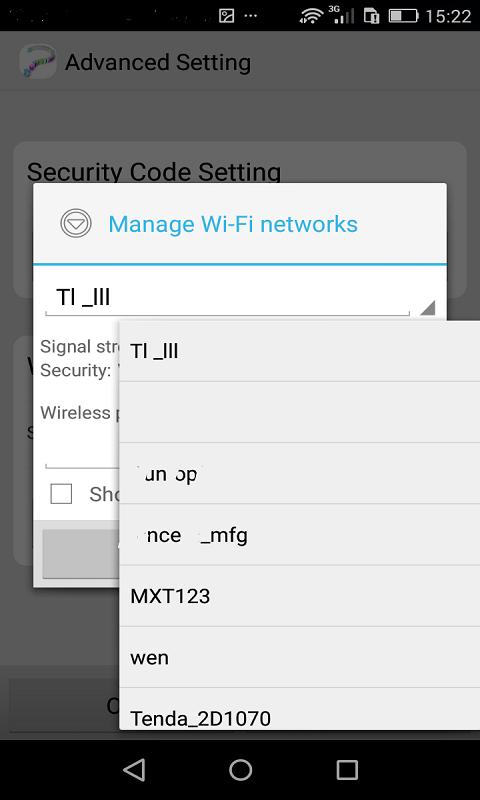Screen dimensions: 480x800
Task: Choose MXT123 network from the list
Action: pos(299,596)
